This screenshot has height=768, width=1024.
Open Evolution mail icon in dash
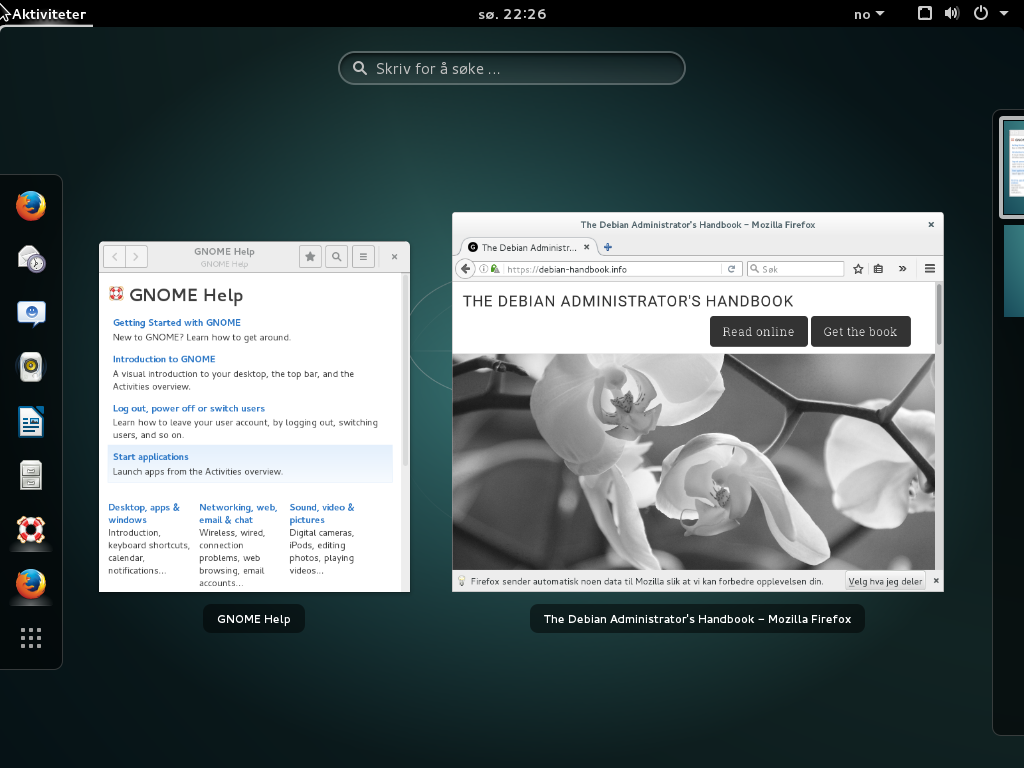[x=31, y=259]
